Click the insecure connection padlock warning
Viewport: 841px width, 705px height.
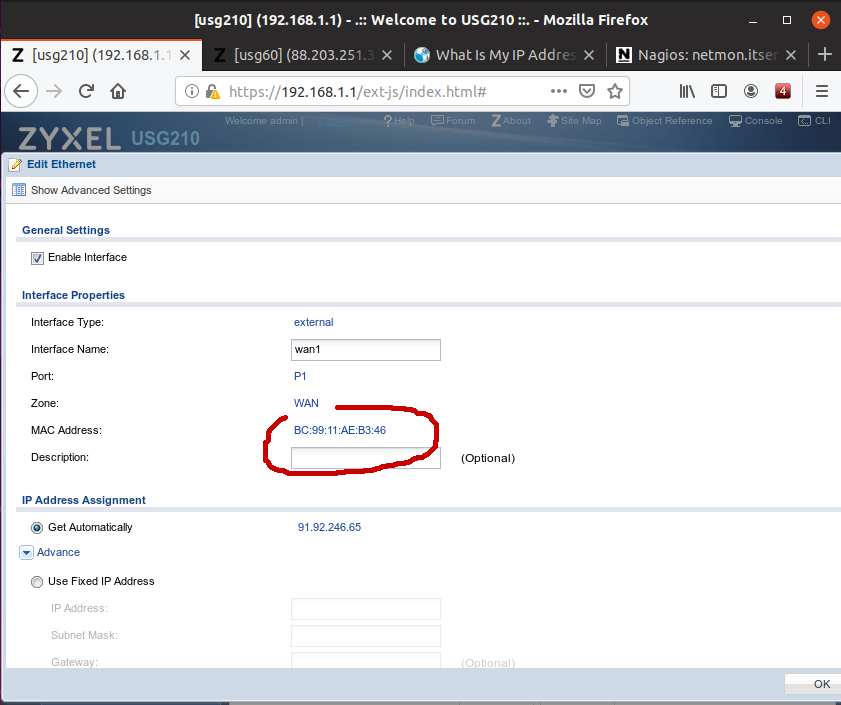213,92
